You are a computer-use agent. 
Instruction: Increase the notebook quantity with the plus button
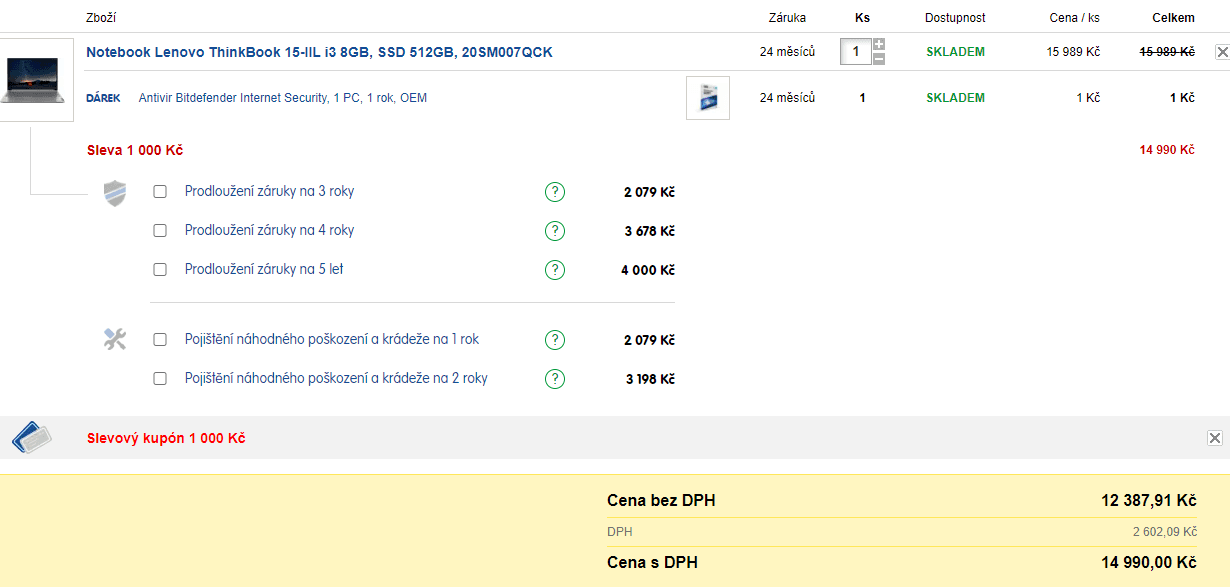pos(879,44)
